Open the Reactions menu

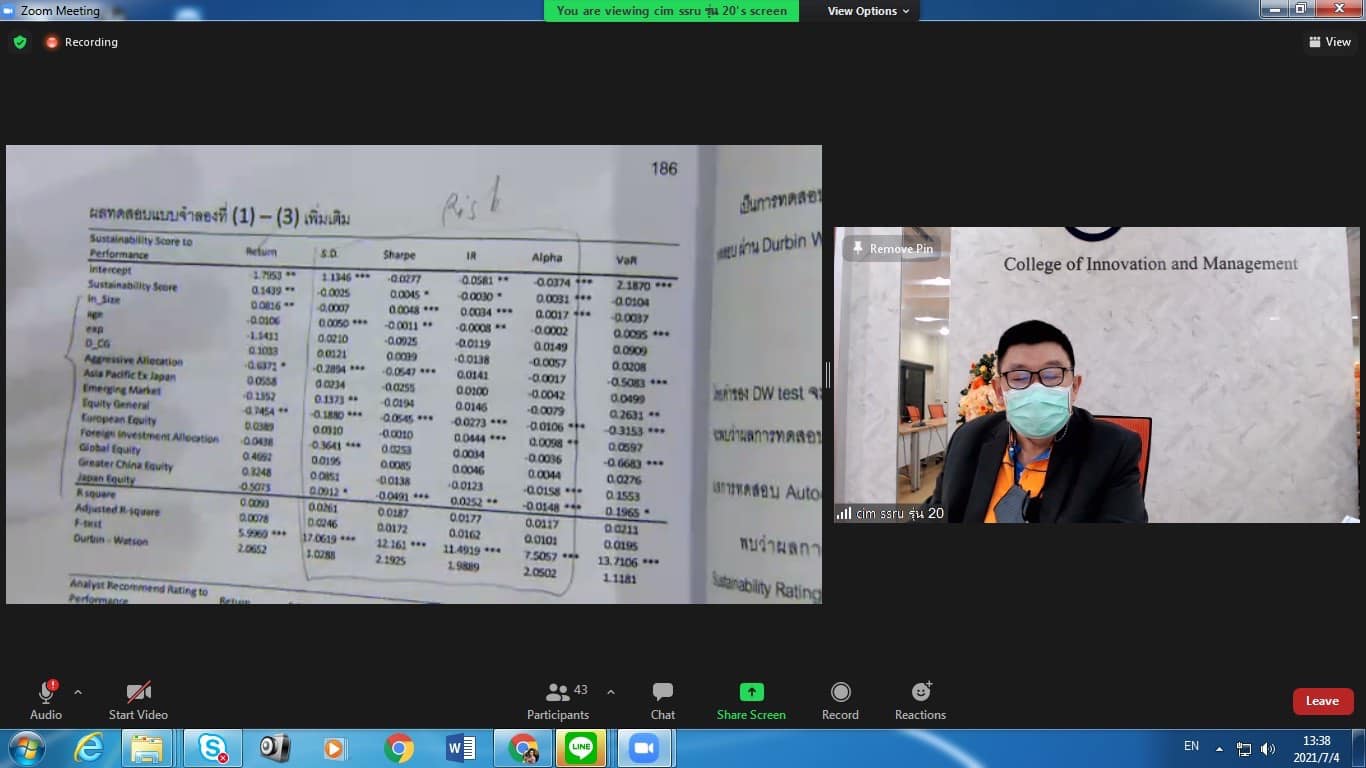920,700
